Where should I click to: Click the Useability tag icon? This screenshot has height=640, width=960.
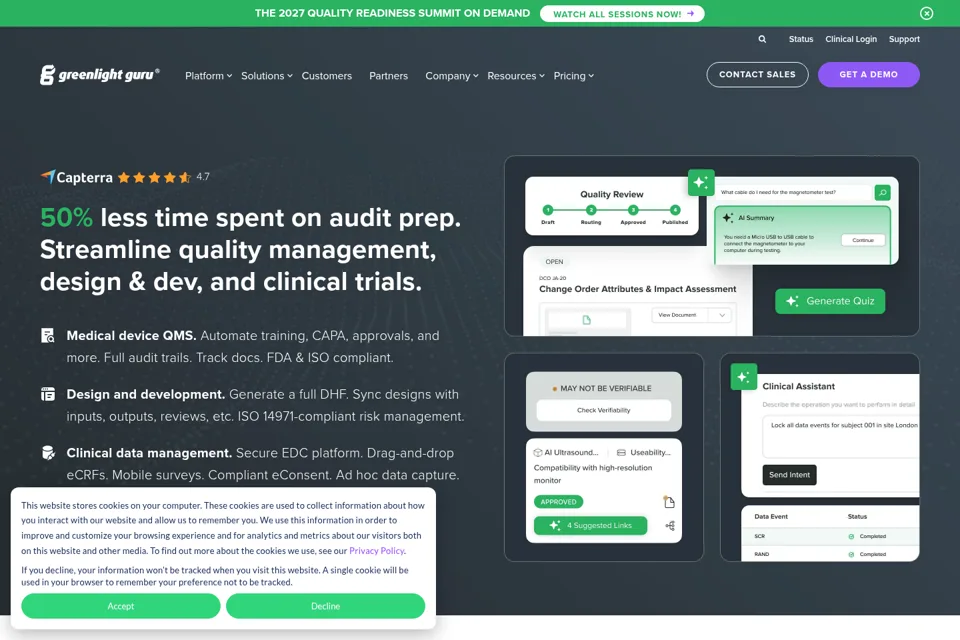pyautogui.click(x=621, y=453)
